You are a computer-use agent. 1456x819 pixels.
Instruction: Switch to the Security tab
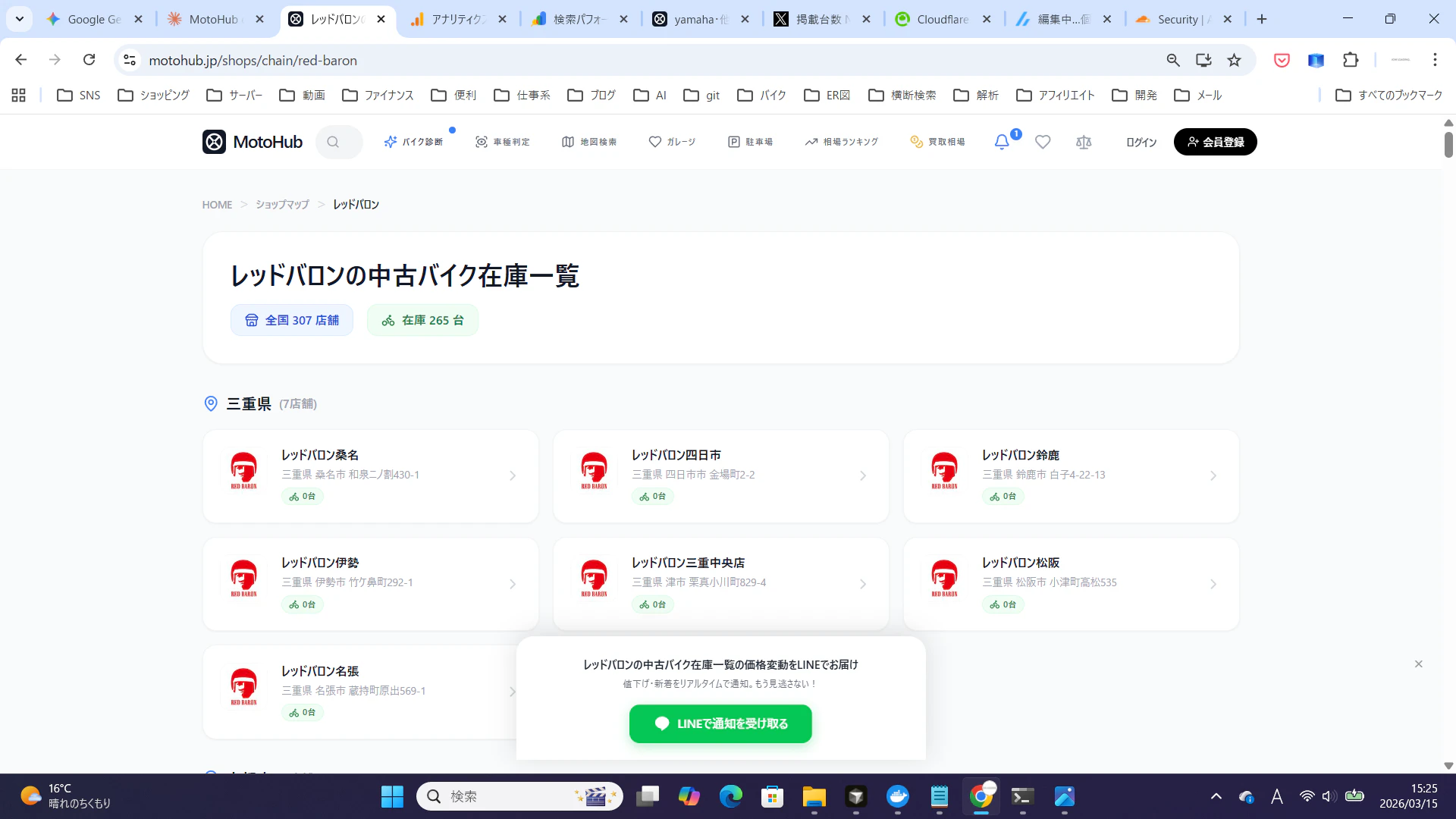pyautogui.click(x=1183, y=19)
